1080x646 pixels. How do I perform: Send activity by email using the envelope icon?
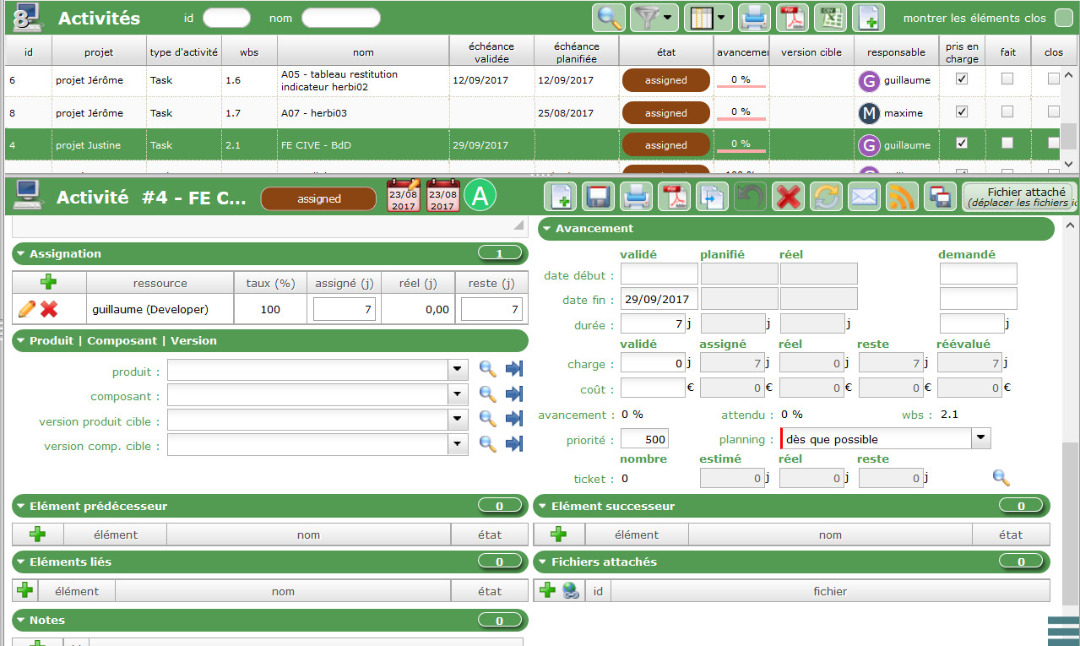863,197
